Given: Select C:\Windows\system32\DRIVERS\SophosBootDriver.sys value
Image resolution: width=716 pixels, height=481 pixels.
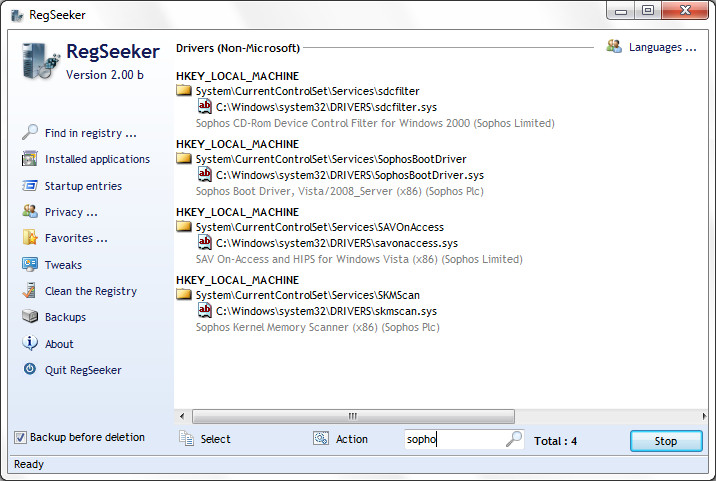Looking at the screenshot, I should pyautogui.click(x=349, y=175).
